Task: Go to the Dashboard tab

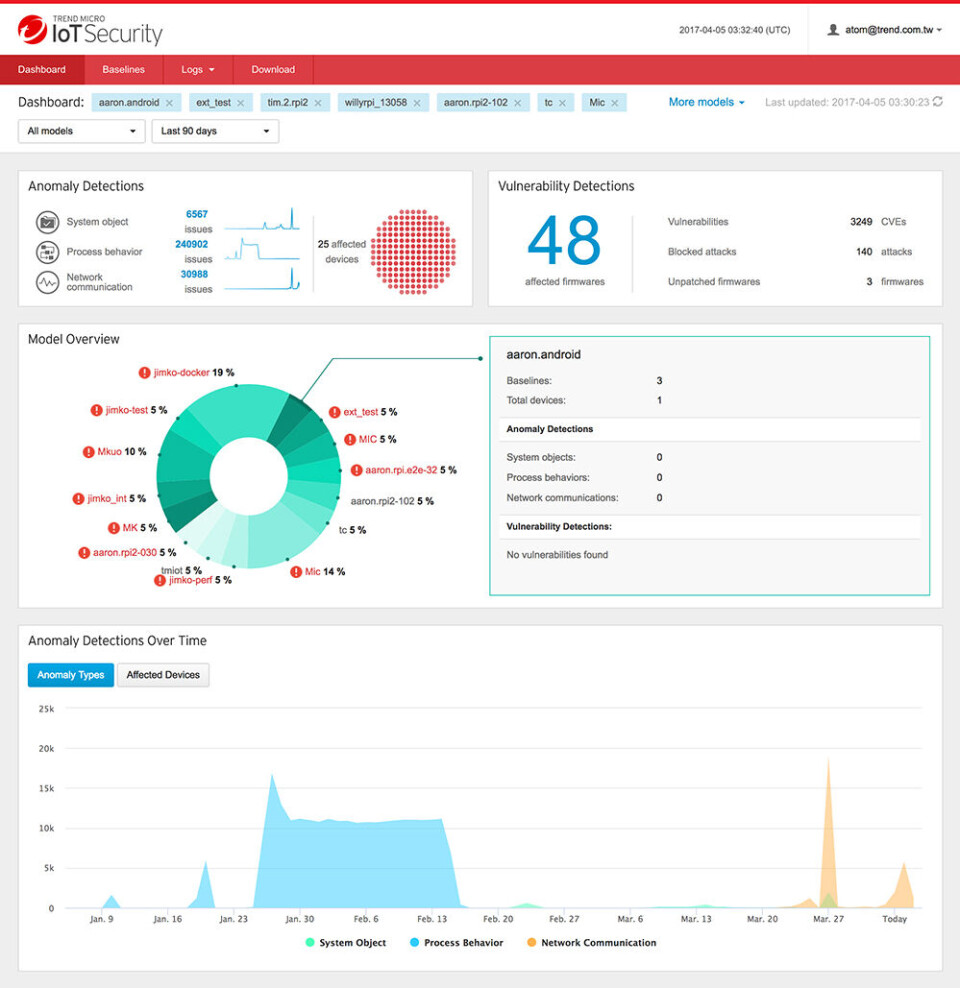Action: (x=42, y=69)
